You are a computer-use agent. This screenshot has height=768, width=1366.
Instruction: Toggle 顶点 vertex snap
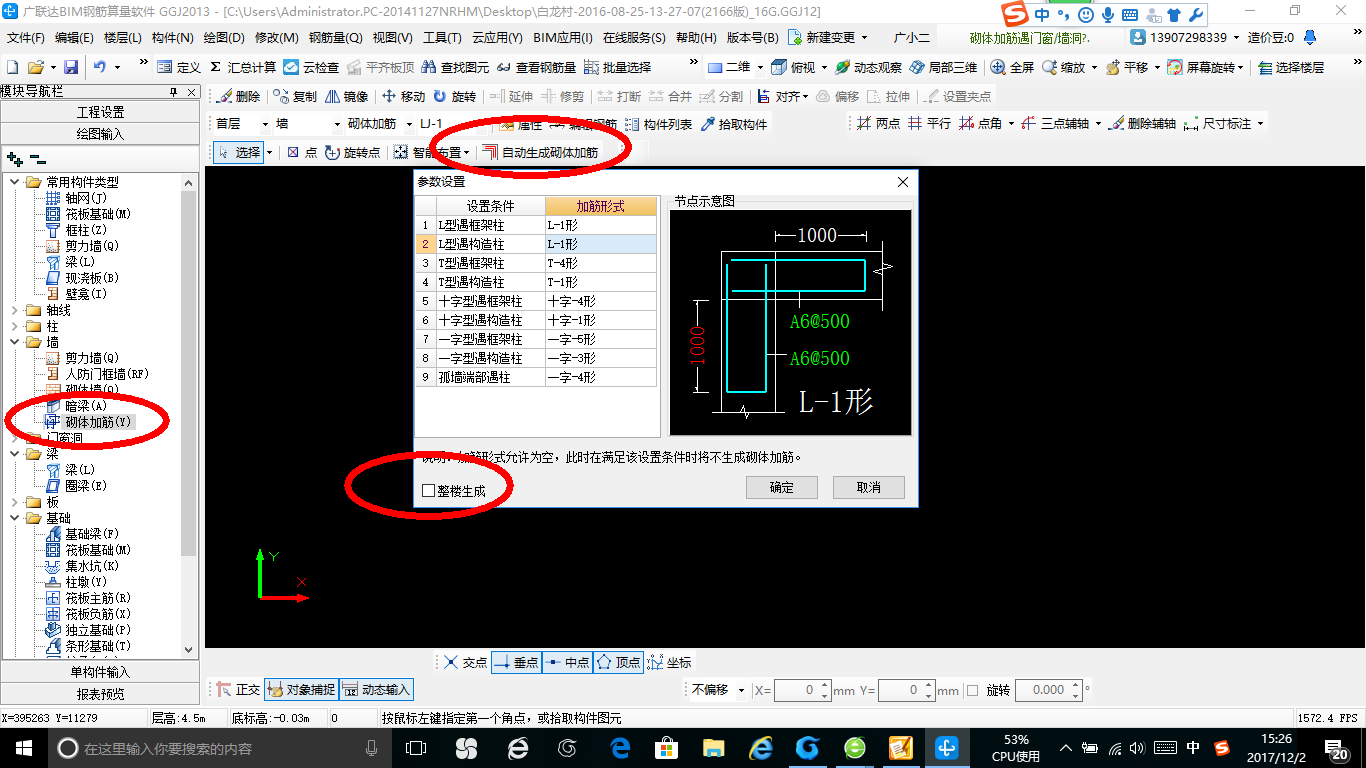point(618,662)
